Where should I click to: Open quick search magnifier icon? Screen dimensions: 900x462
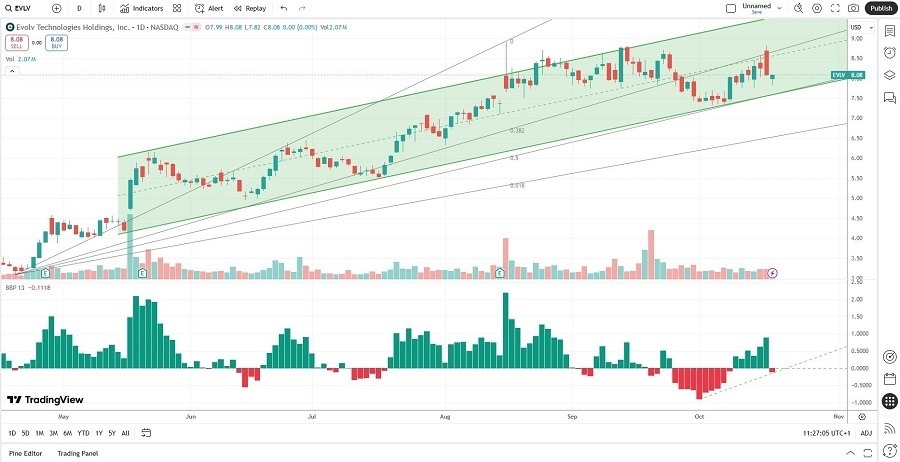[799, 8]
